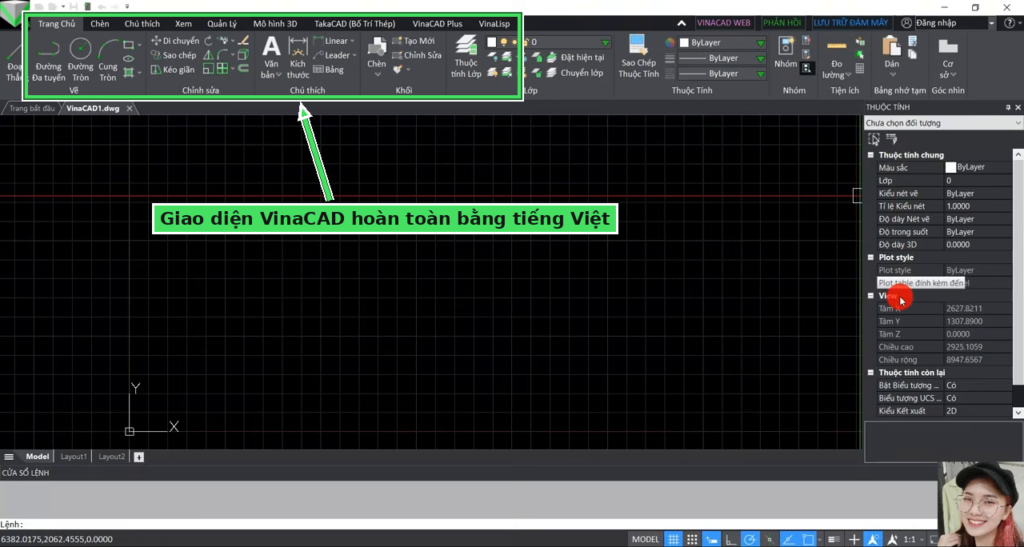Screen dimensions: 1024x547
Task: Open the Văn bản text tool
Action: [270, 57]
